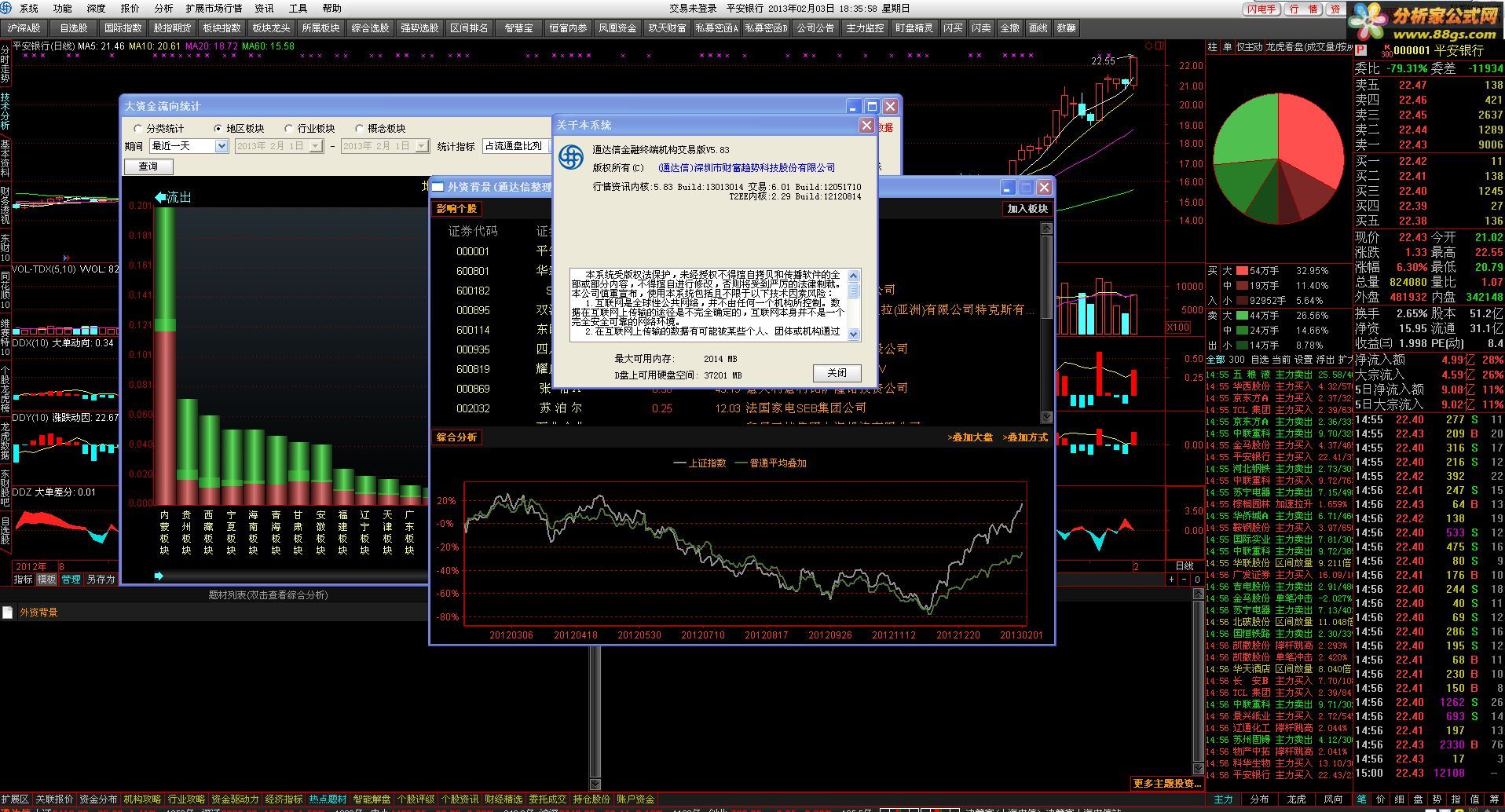
Task: Switch to the 资金分布 bottom tab
Action: click(x=98, y=799)
